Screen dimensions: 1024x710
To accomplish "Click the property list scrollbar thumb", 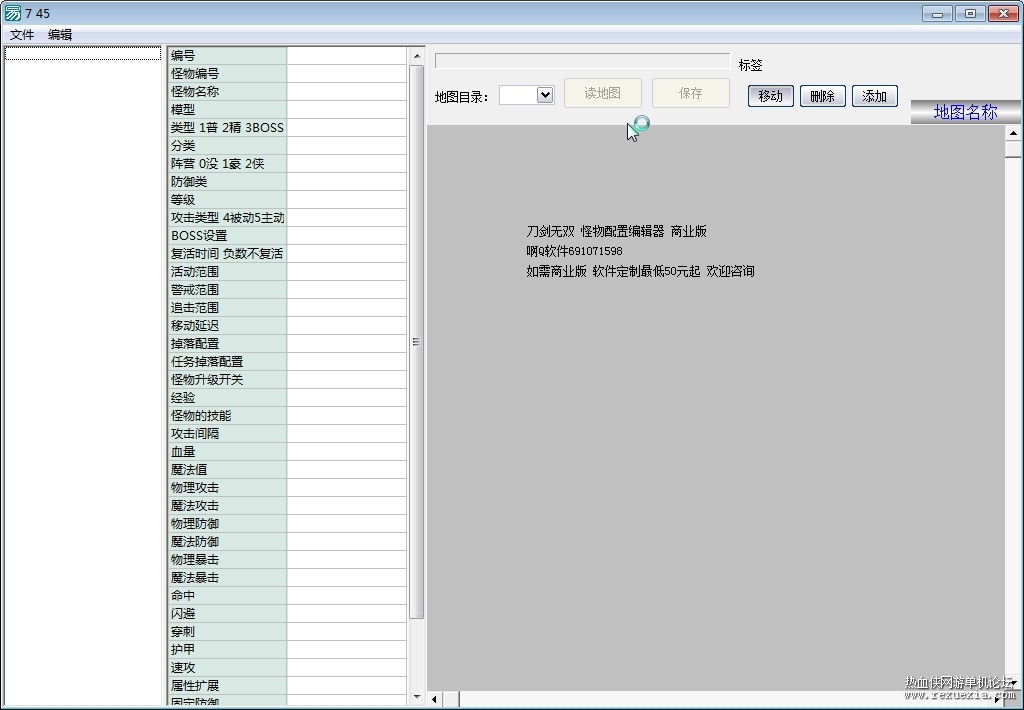I will tap(417, 342).
